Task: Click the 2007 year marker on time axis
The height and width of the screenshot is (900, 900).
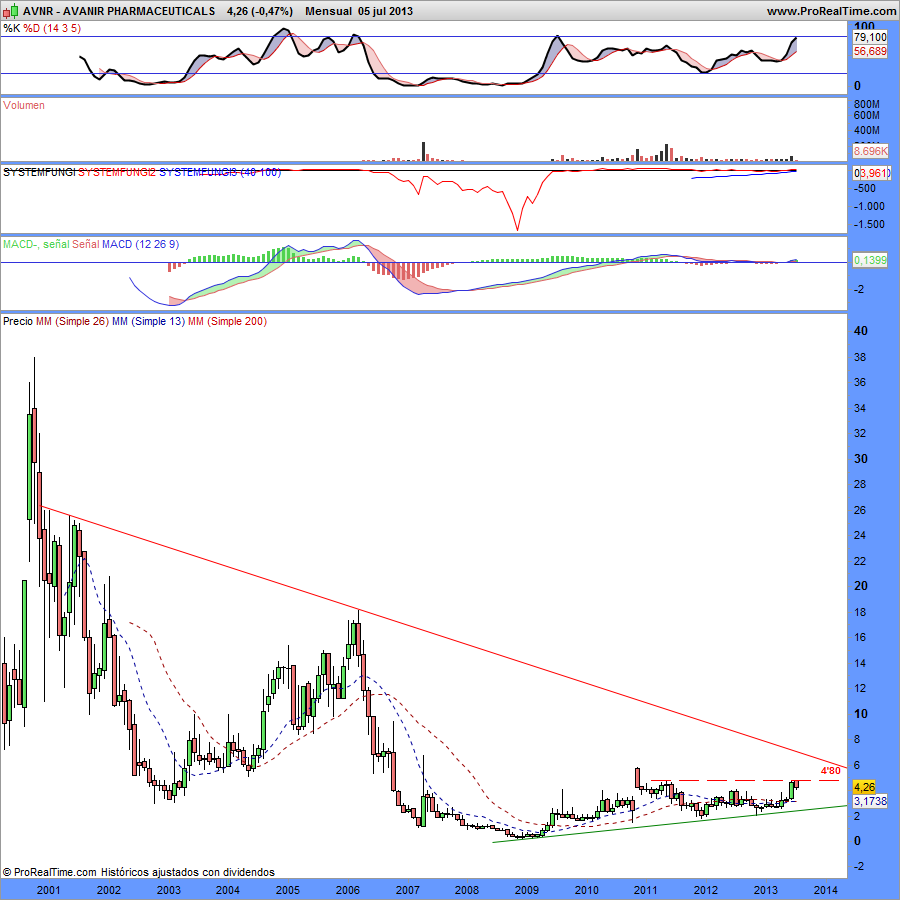Action: pos(408,890)
